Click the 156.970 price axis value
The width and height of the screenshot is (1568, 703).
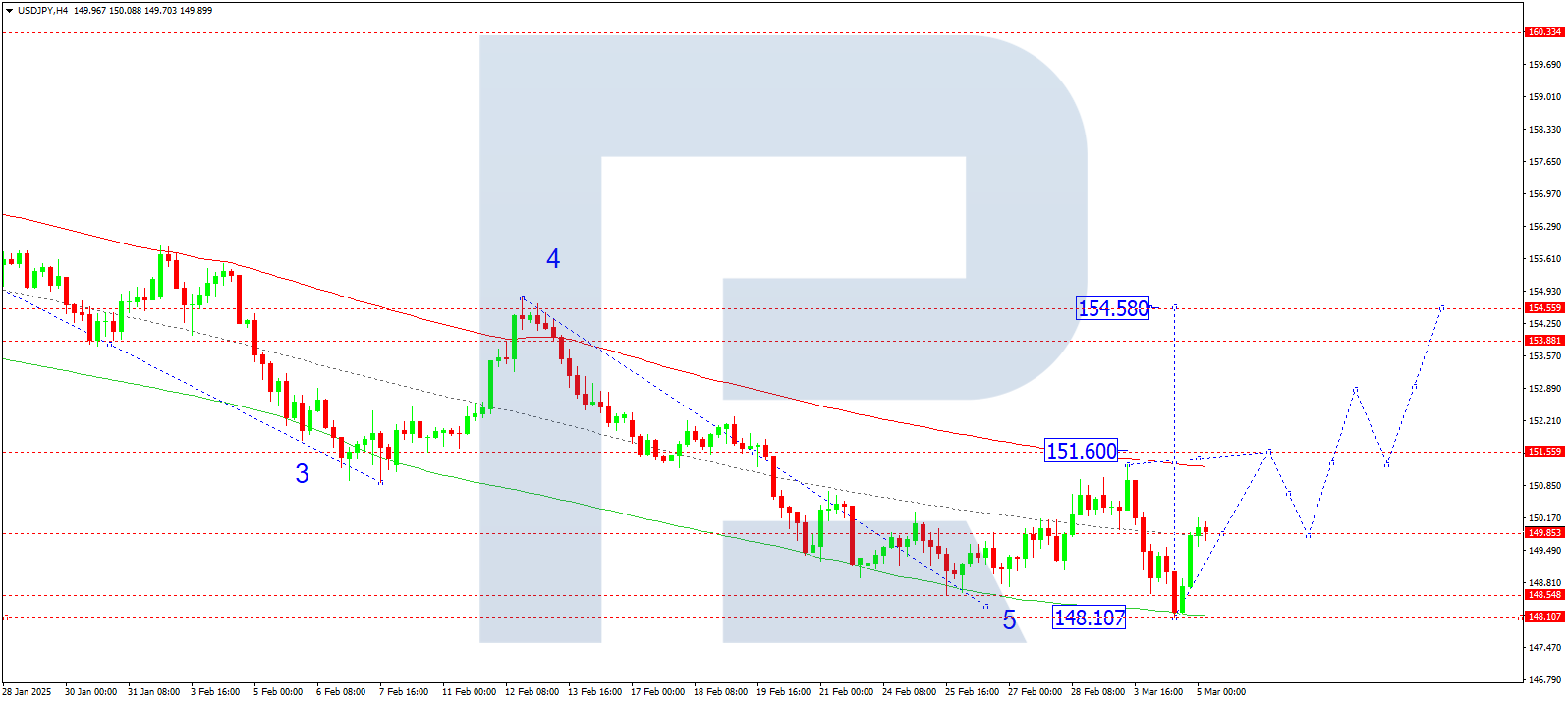pyautogui.click(x=1544, y=194)
